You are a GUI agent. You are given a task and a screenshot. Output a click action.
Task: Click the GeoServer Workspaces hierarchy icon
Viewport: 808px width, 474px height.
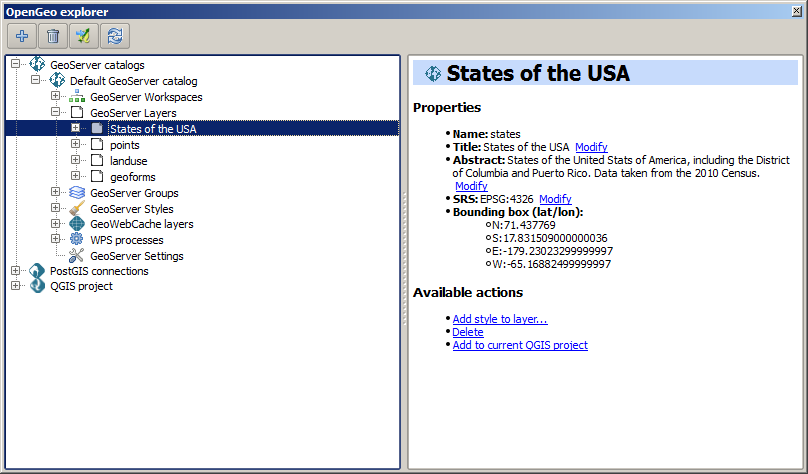click(77, 97)
